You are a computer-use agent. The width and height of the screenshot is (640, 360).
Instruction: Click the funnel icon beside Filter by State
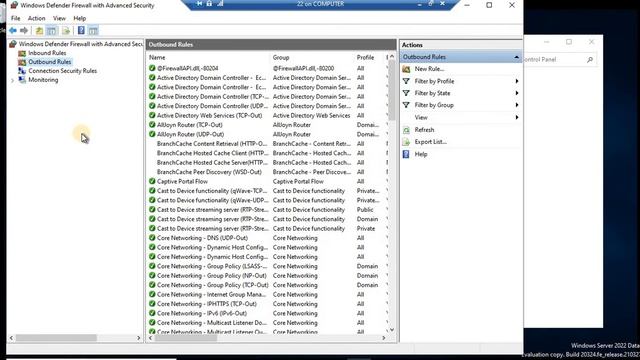click(406, 93)
